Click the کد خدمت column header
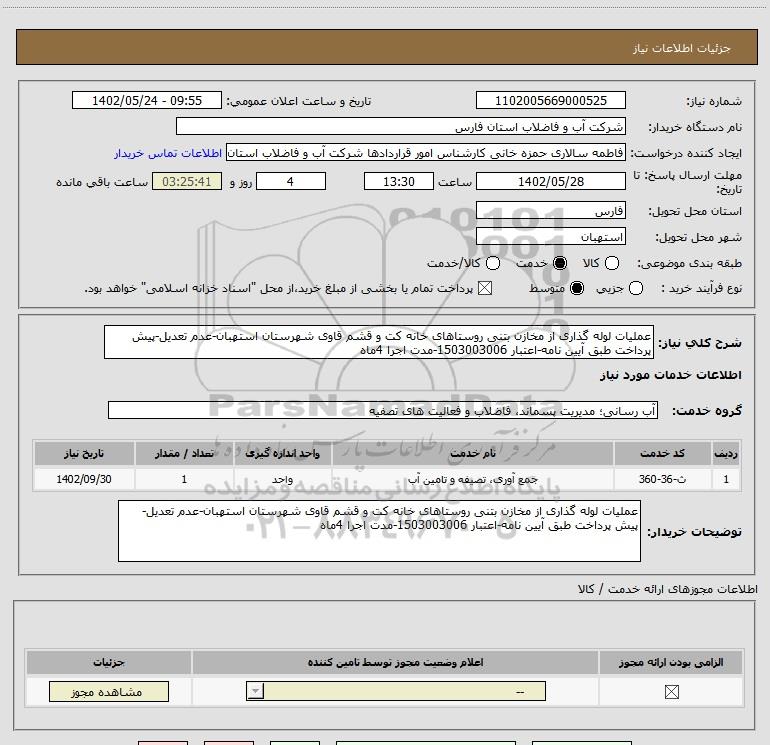The height and width of the screenshot is (745, 770). click(662, 453)
